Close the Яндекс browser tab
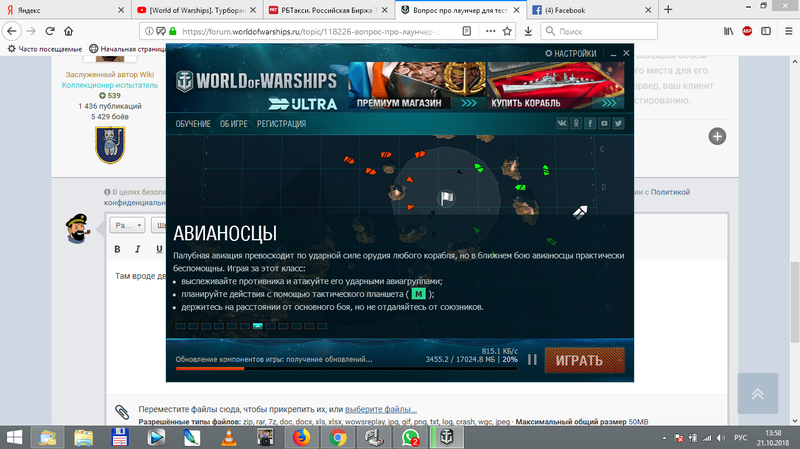 (x=121, y=10)
